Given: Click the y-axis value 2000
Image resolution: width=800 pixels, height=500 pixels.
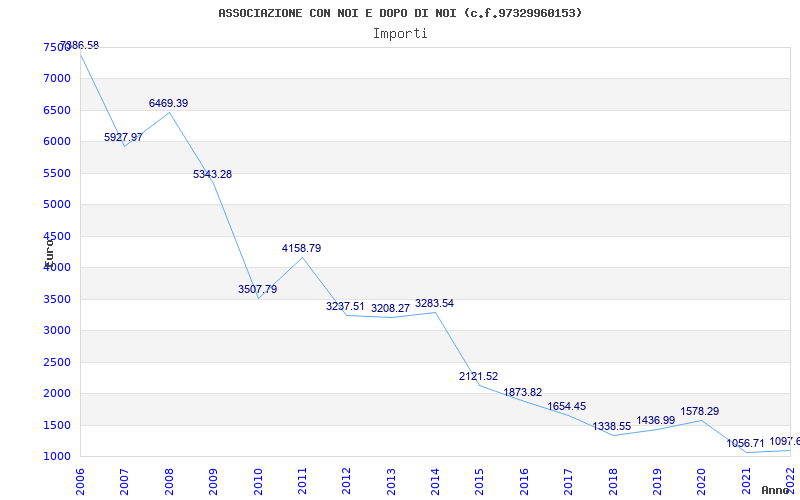Looking at the screenshot, I should click(57, 393).
